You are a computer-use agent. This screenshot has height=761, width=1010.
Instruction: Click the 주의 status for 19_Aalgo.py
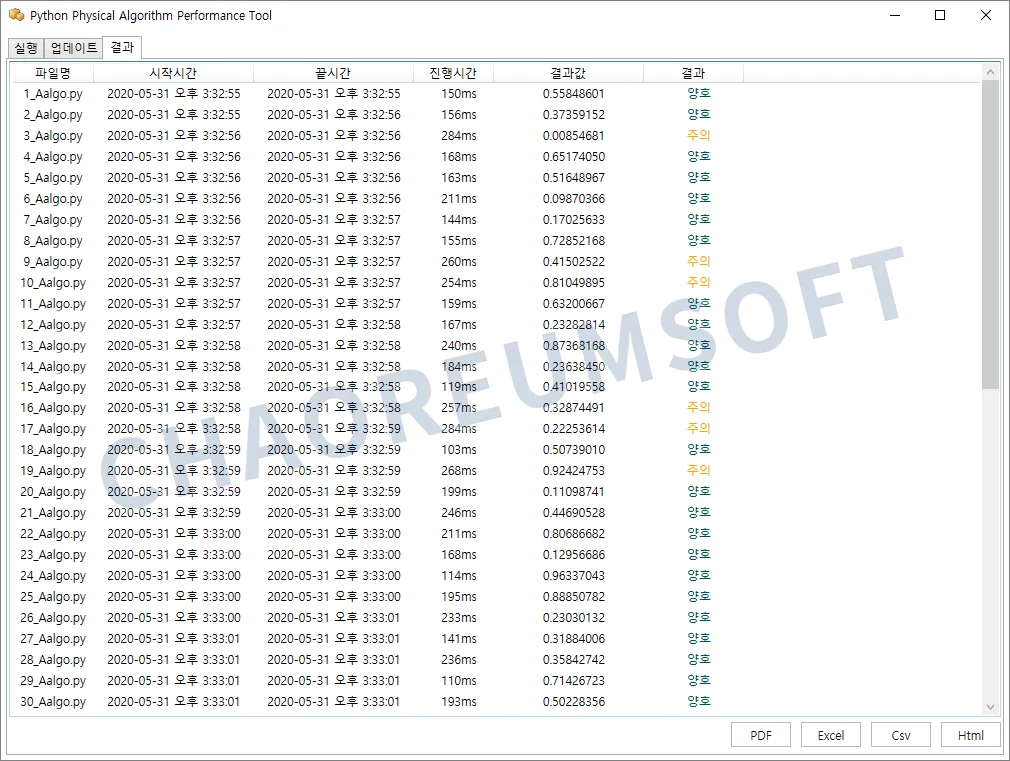[x=698, y=470]
